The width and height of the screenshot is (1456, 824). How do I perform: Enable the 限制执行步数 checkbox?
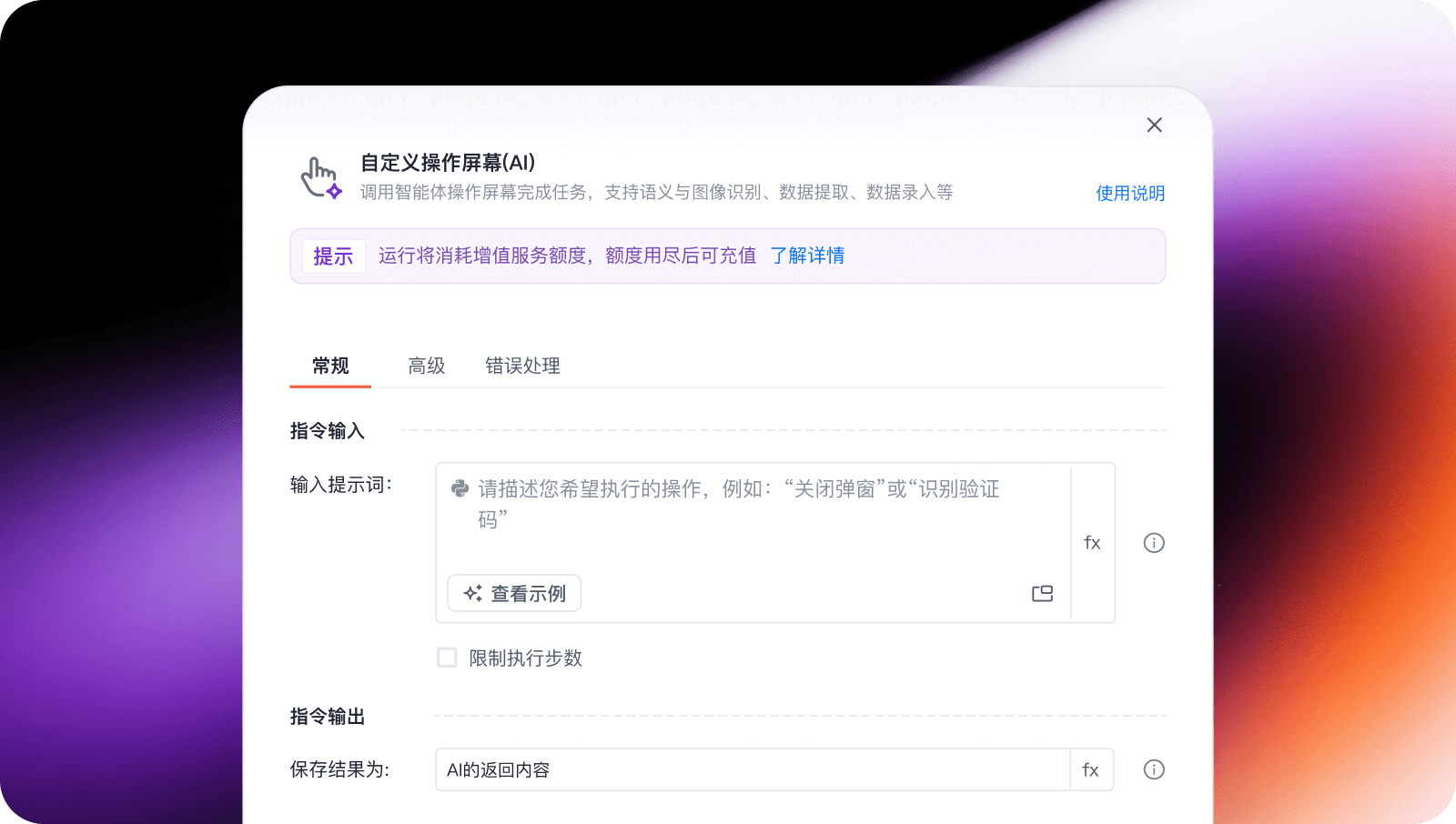[447, 658]
